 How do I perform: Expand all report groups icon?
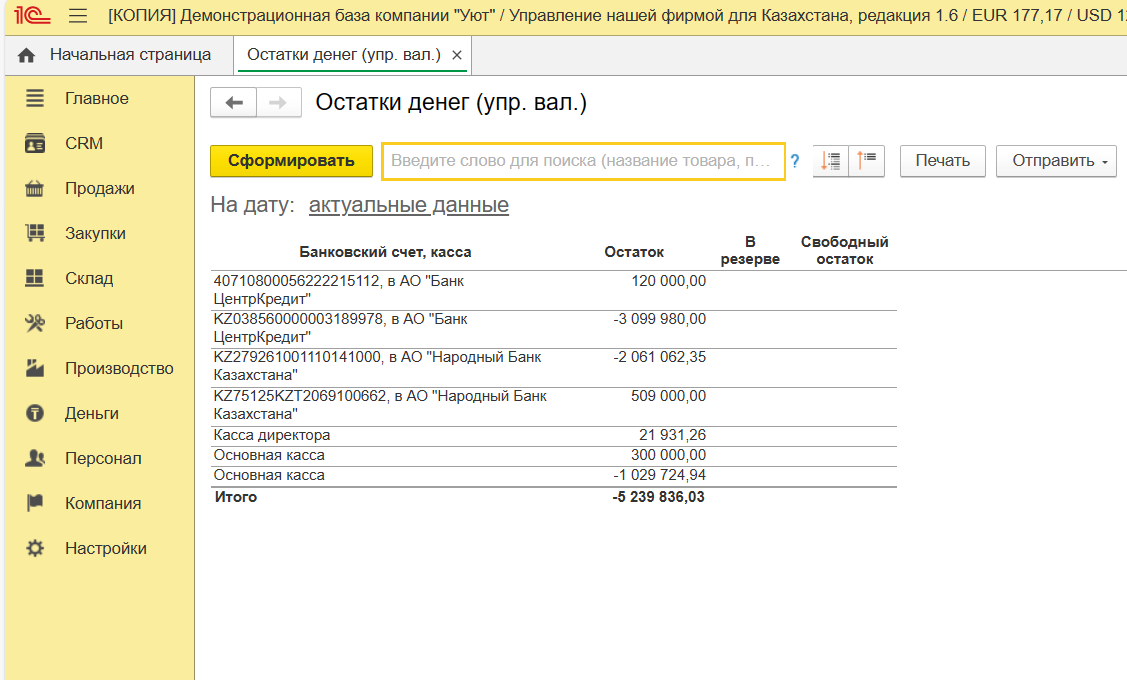click(832, 161)
